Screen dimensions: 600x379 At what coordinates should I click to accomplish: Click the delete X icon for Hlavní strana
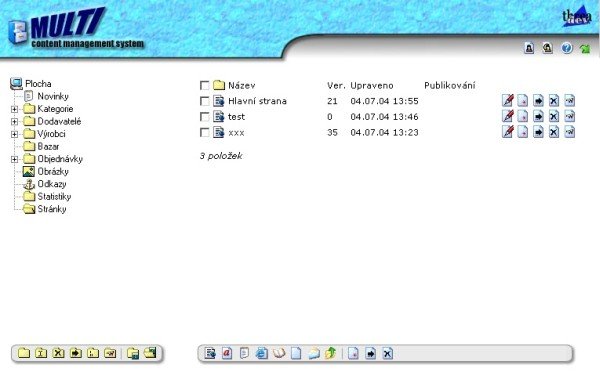click(x=554, y=101)
